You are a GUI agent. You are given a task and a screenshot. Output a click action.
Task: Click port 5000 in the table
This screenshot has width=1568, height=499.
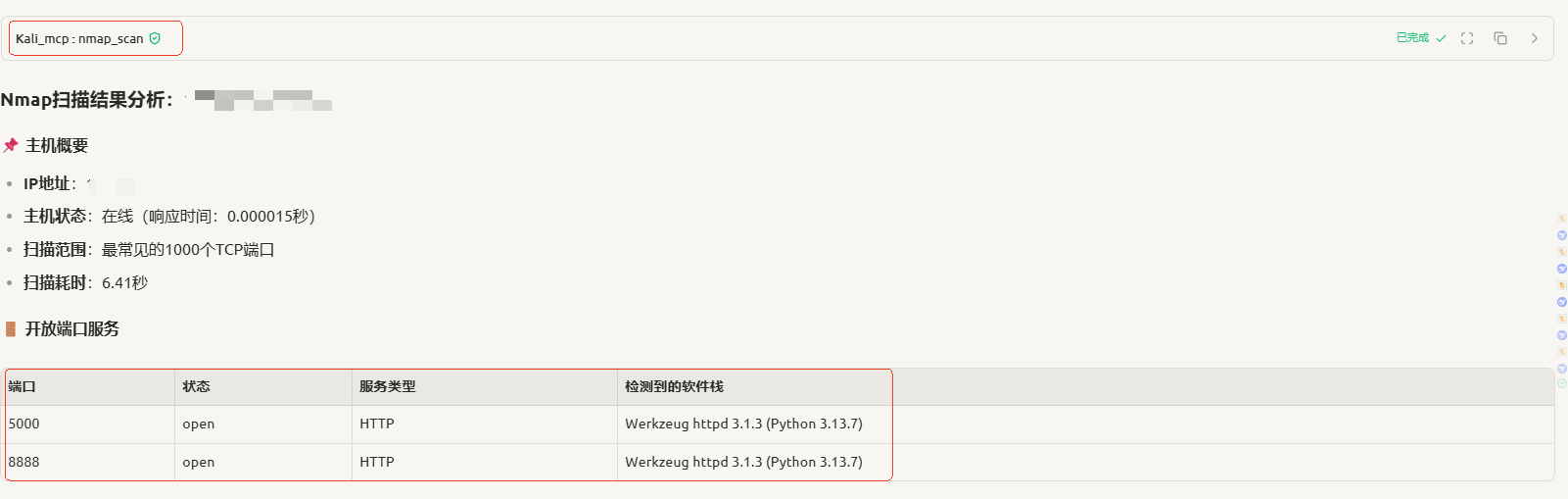[24, 424]
